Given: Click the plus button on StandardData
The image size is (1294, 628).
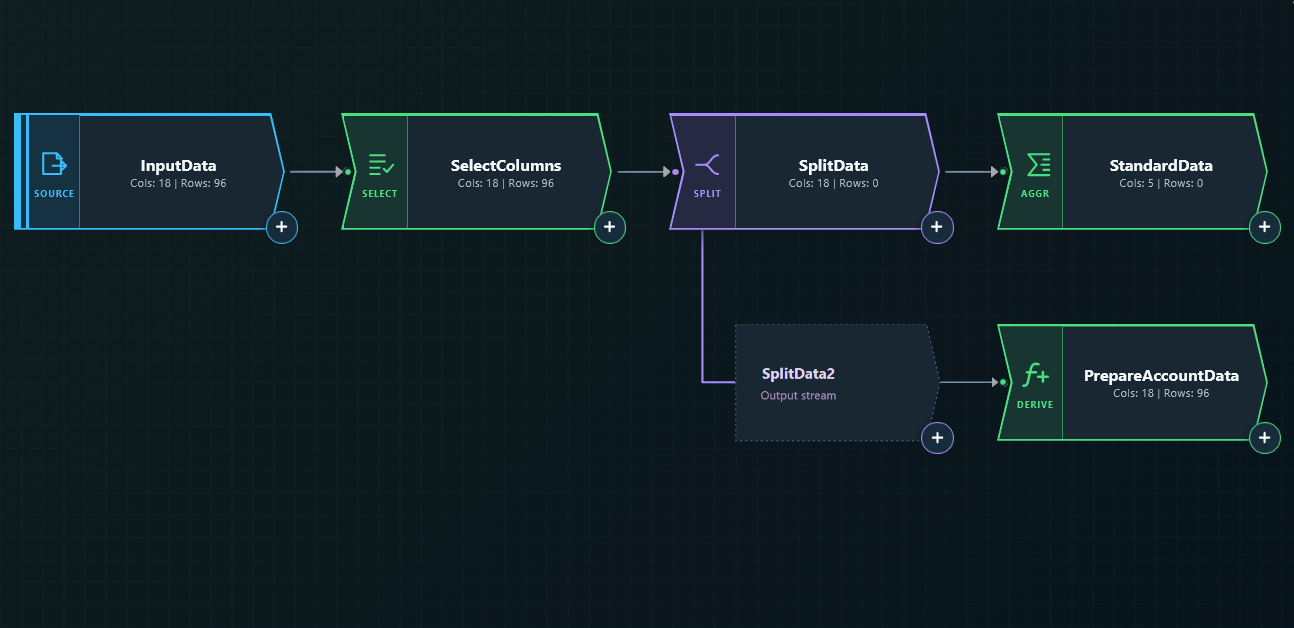Looking at the screenshot, I should coord(1265,228).
